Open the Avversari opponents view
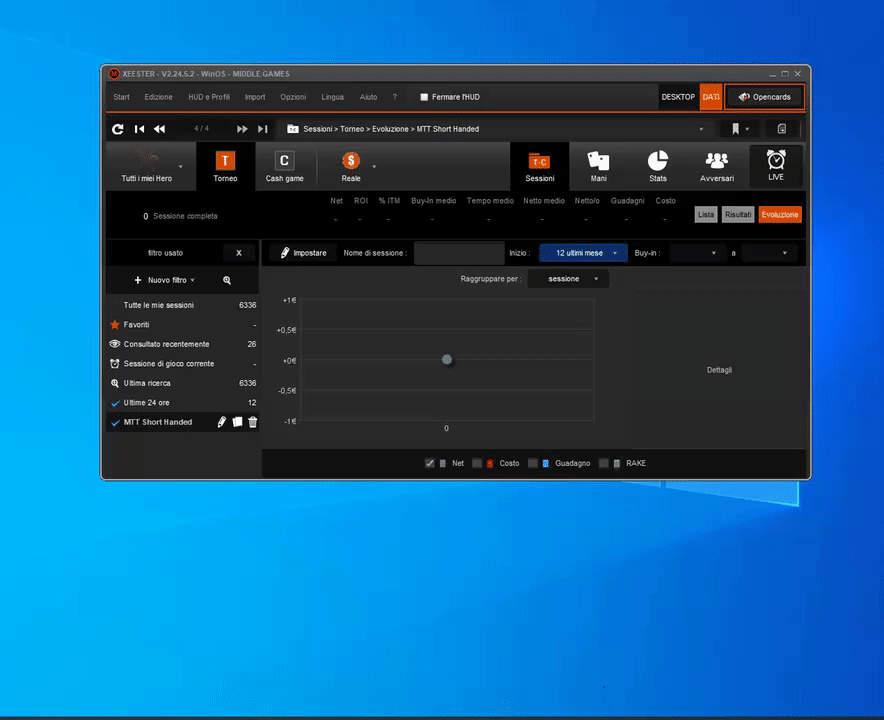The width and height of the screenshot is (884, 720). point(717,166)
